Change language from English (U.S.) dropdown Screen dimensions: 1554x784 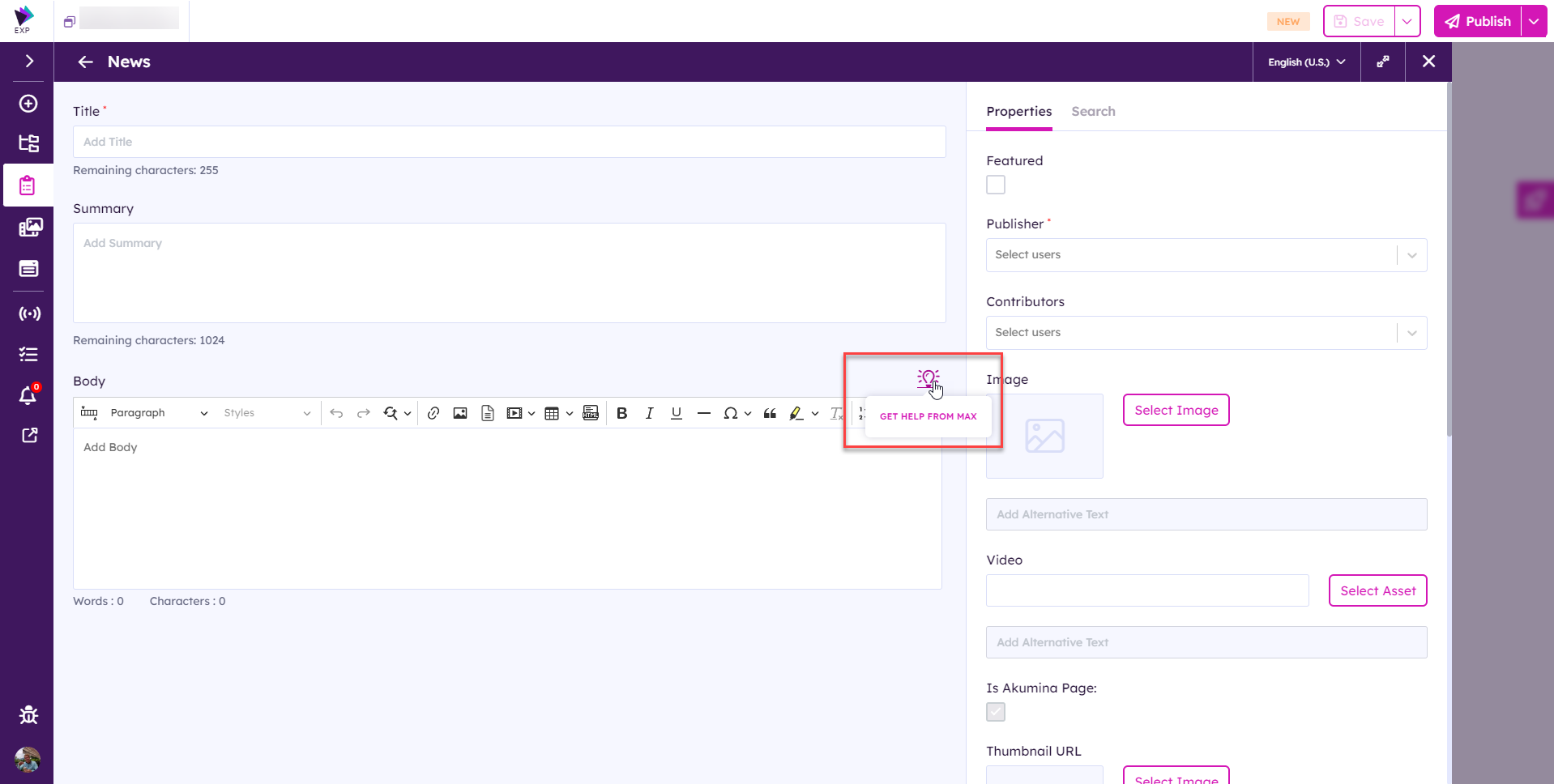[x=1306, y=62]
